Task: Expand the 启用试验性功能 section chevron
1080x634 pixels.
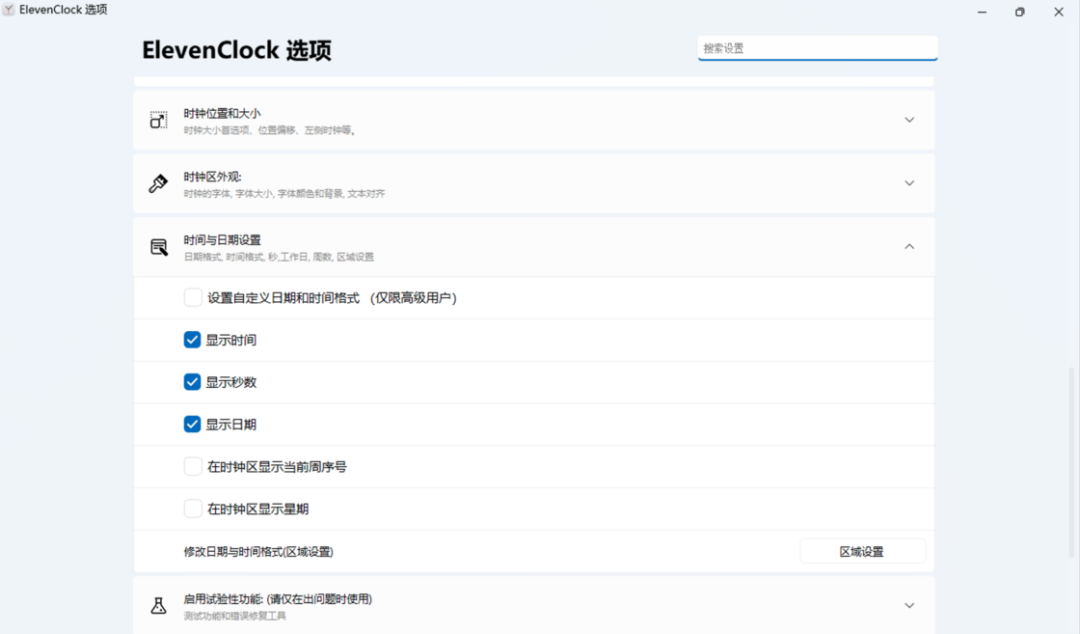Action: tap(909, 606)
